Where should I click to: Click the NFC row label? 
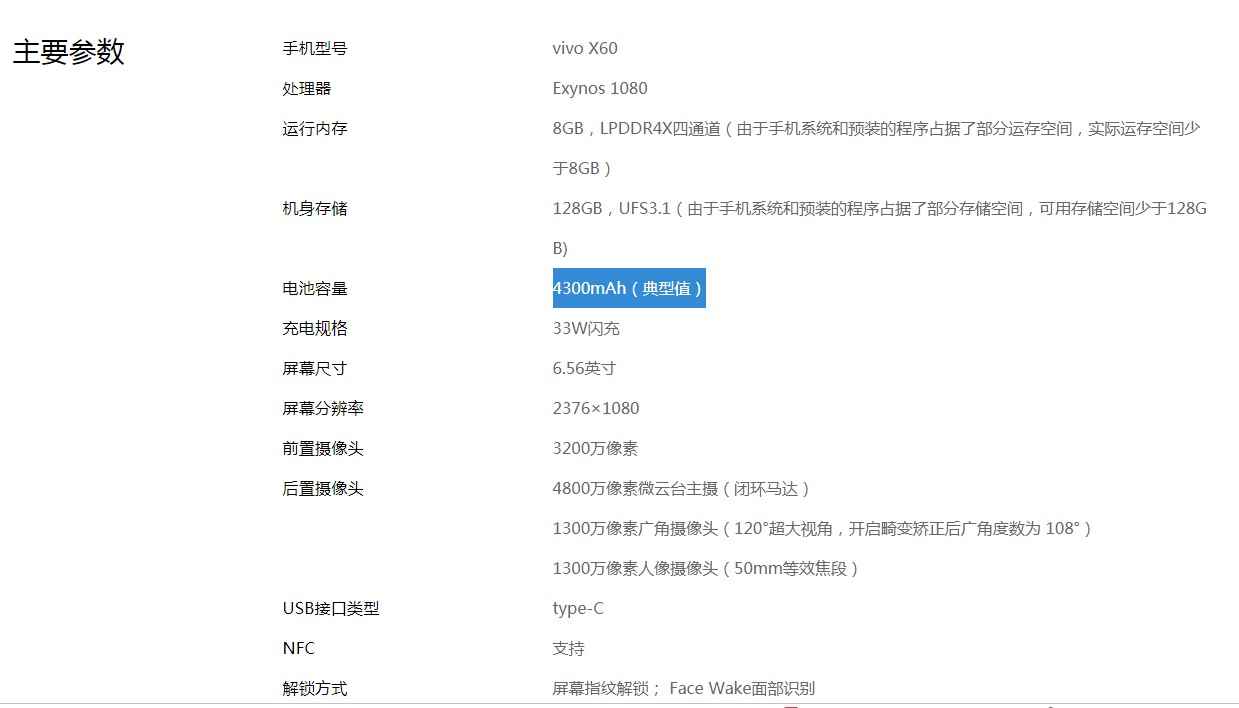[298, 648]
